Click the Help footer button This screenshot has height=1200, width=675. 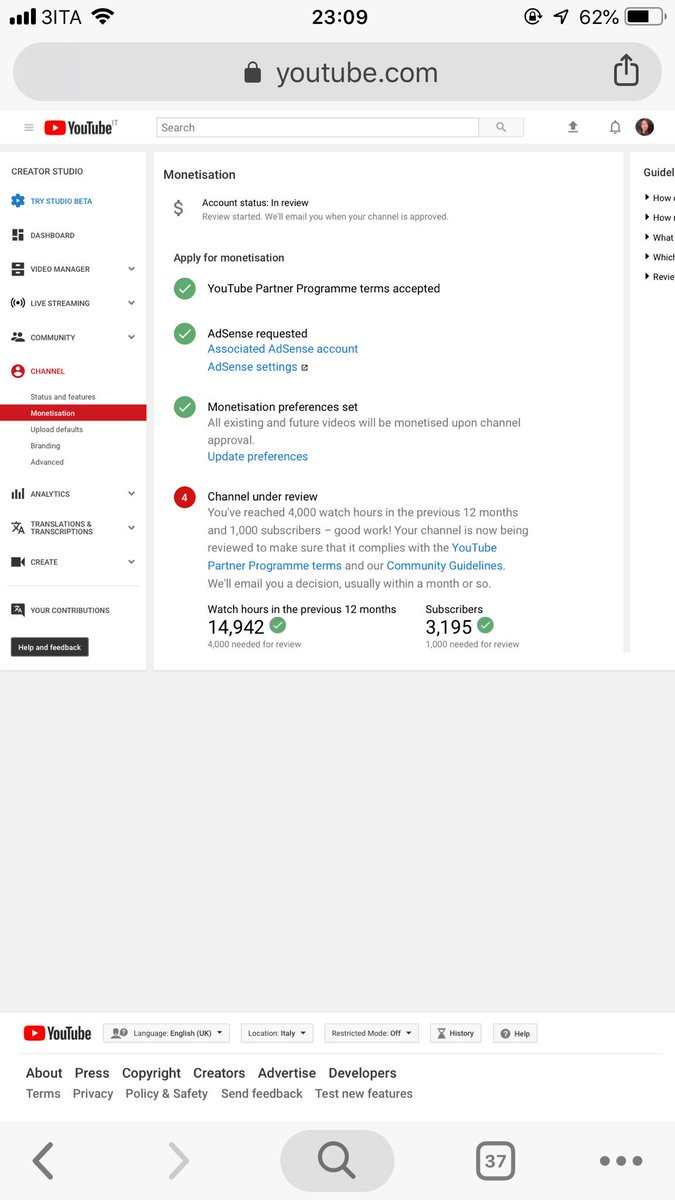(515, 1033)
